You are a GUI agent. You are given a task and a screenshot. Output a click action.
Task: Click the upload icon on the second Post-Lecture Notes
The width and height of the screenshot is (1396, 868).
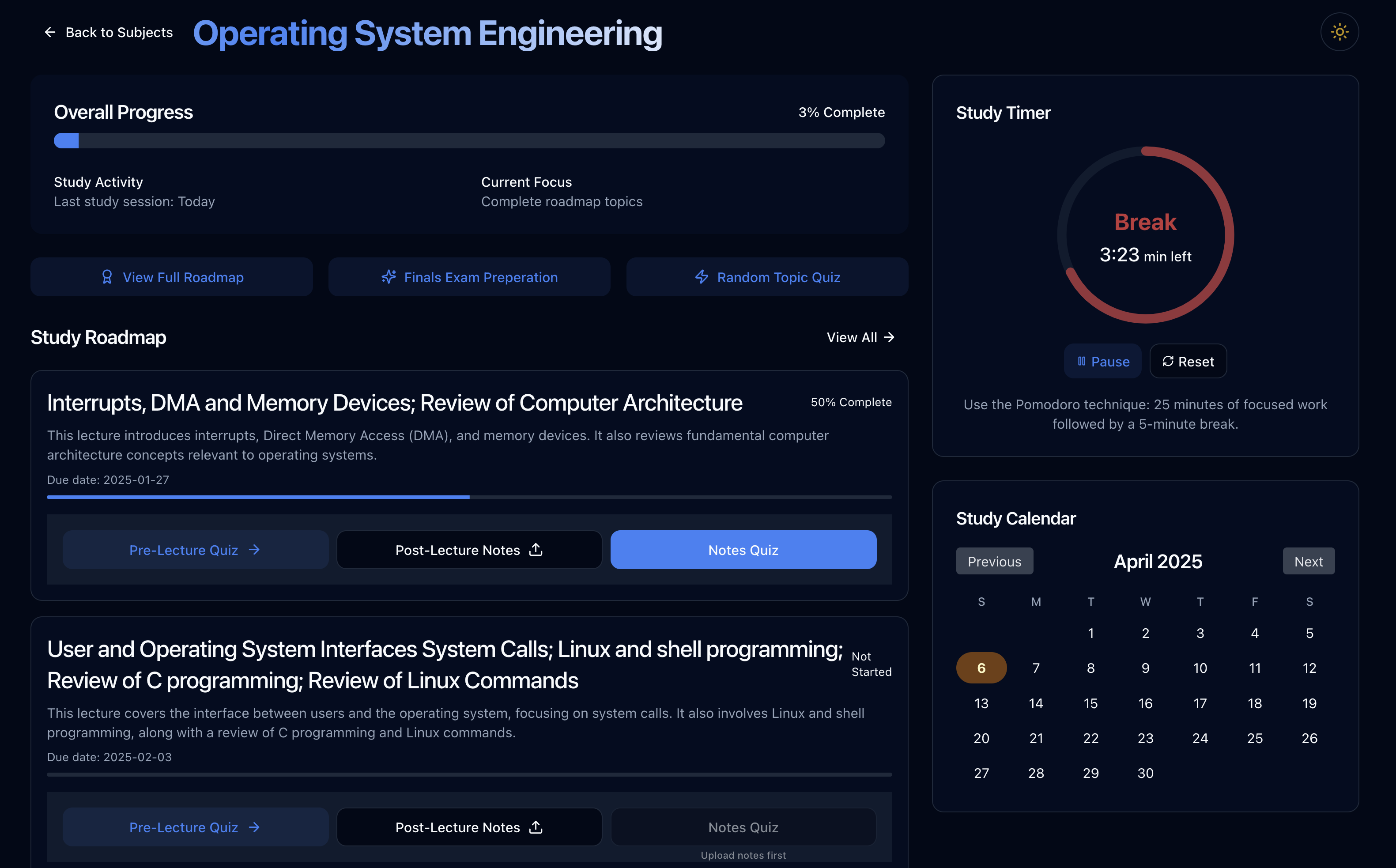pos(536,826)
